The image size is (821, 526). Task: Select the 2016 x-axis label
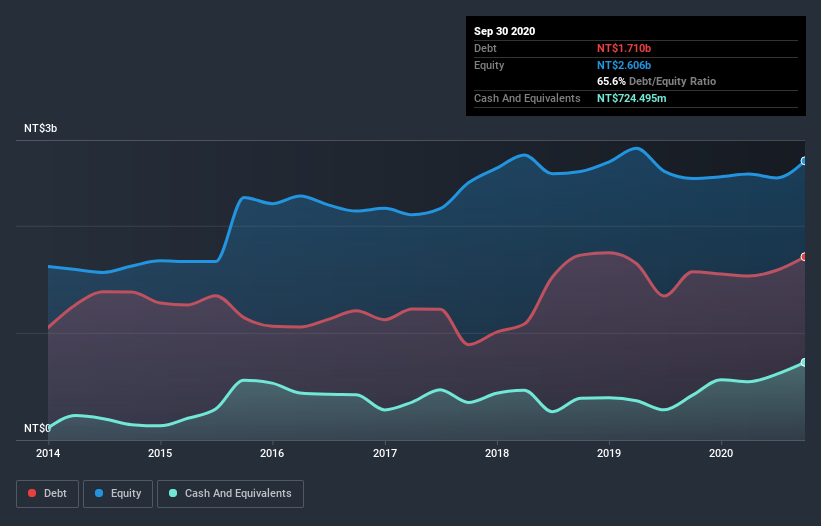coord(272,453)
